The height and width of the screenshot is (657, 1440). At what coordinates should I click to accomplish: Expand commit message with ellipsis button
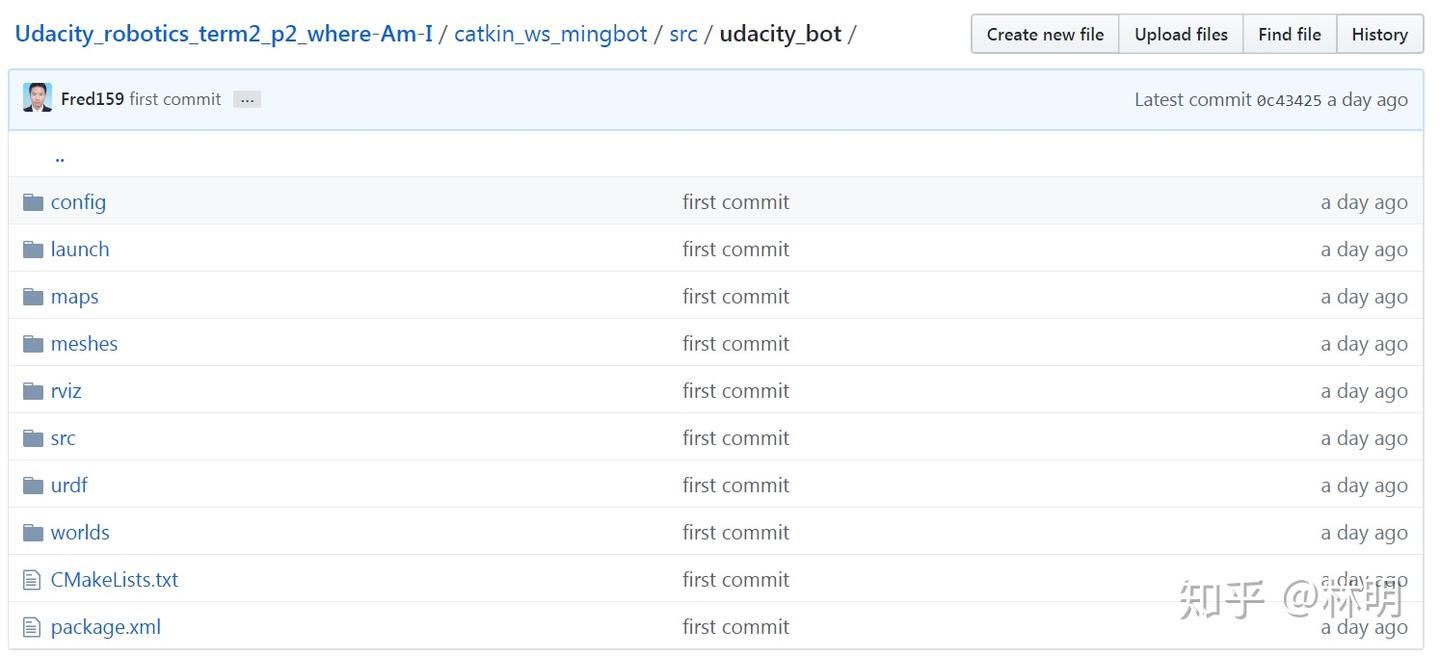tap(247, 100)
